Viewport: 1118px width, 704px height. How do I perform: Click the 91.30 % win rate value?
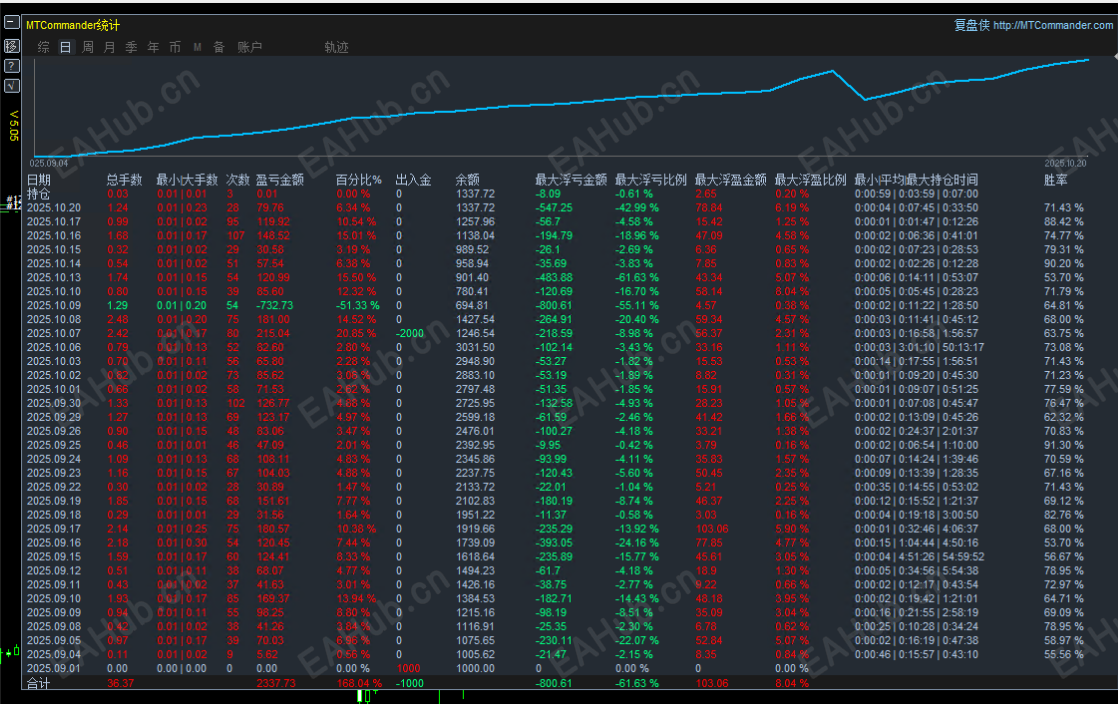coord(1064,445)
